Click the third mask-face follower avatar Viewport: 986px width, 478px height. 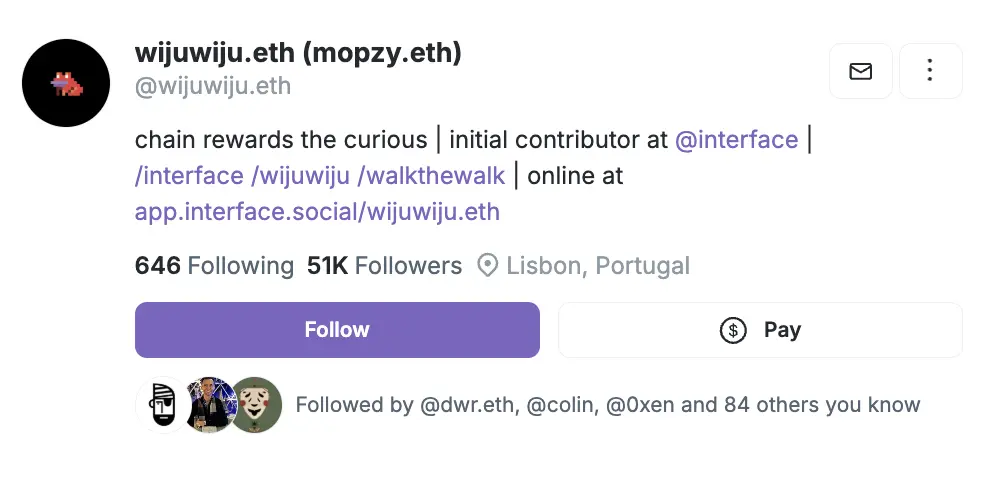pyautogui.click(x=257, y=404)
